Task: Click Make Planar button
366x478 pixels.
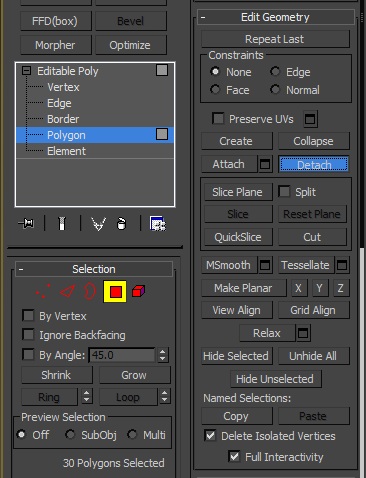Action: [x=244, y=288]
